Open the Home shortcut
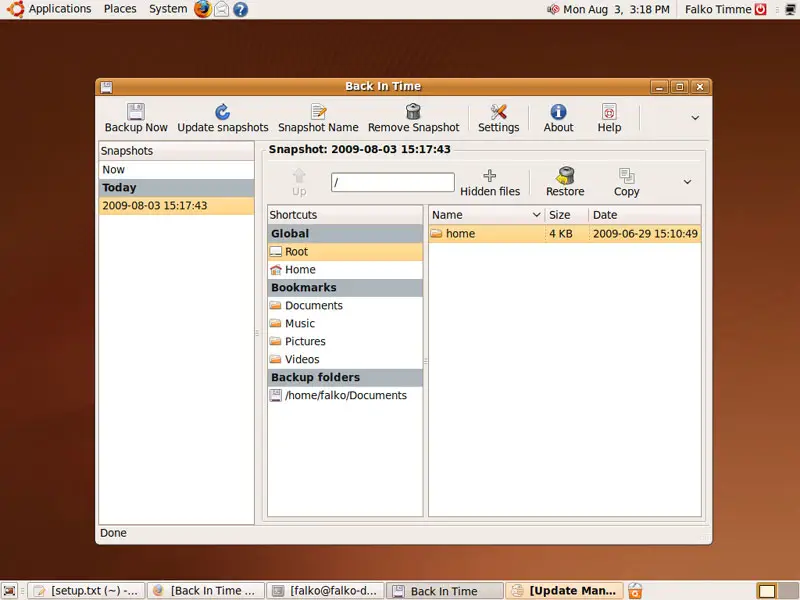800x600 pixels. (345, 269)
